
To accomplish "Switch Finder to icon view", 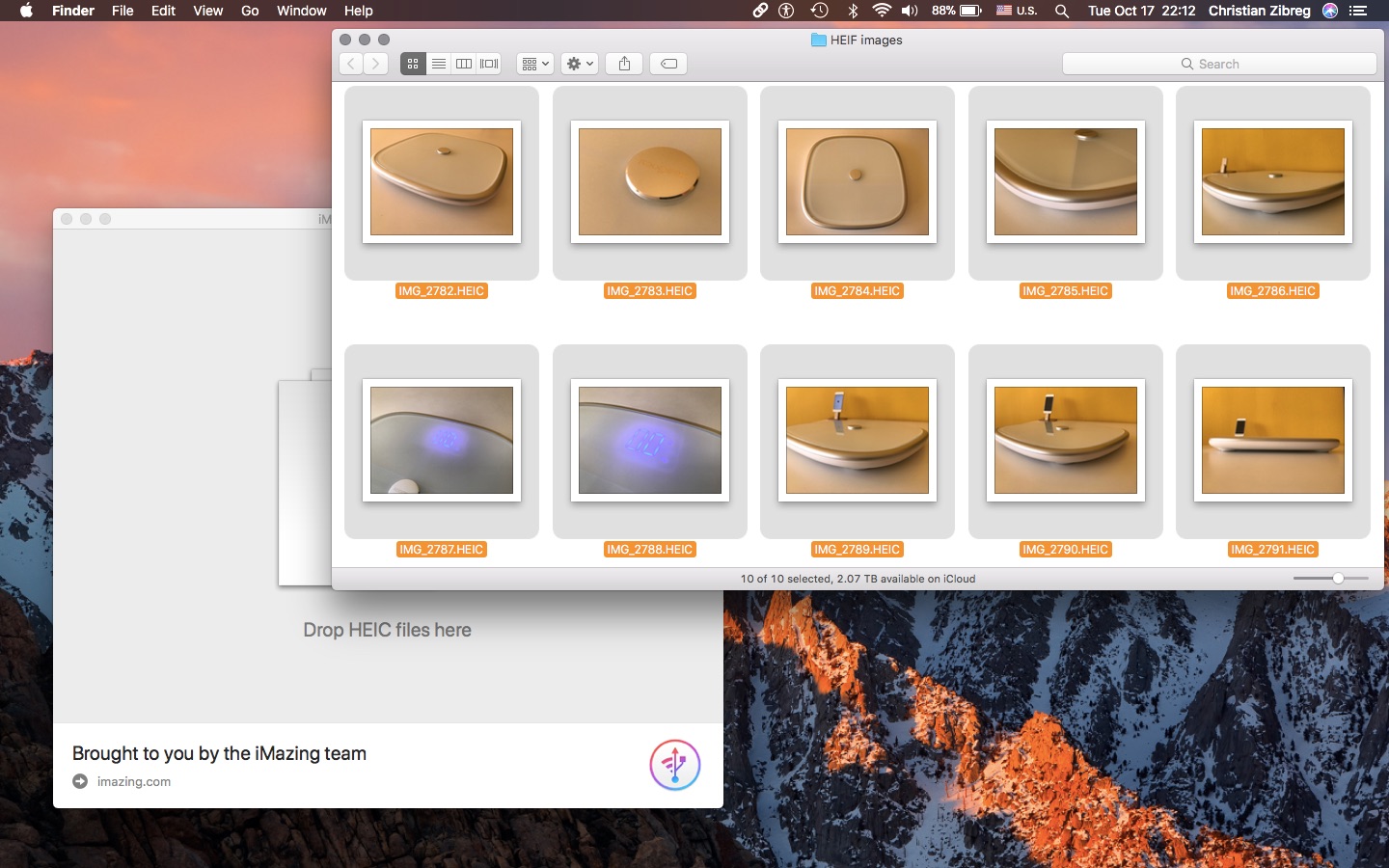I will [x=413, y=64].
